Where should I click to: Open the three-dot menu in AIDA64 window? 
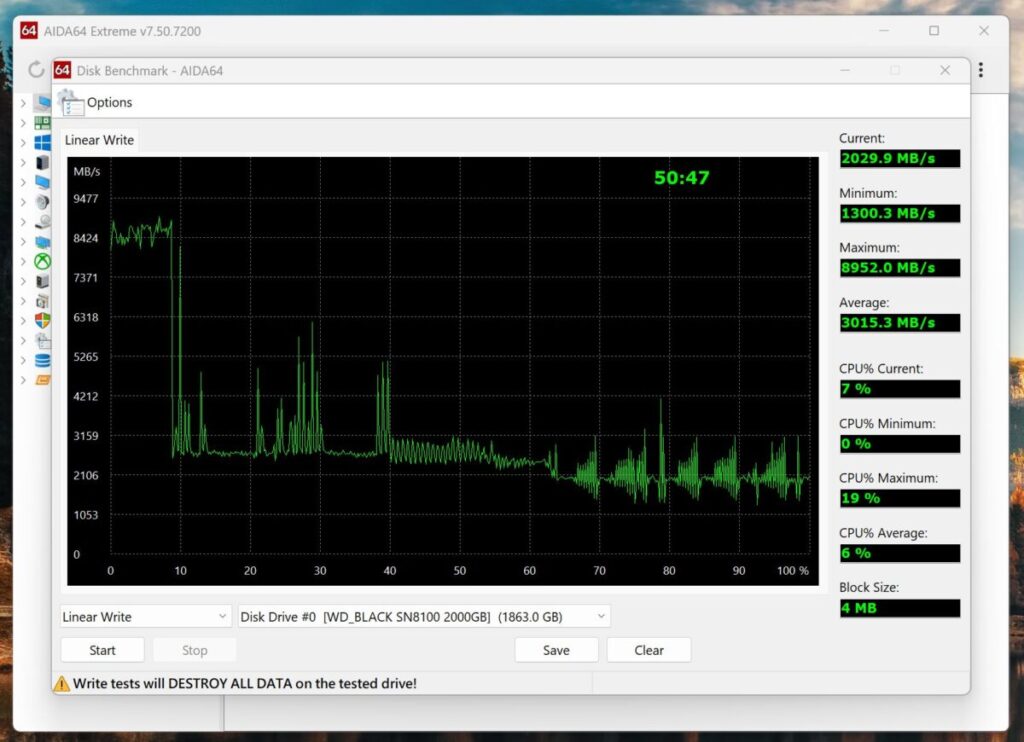(x=980, y=70)
